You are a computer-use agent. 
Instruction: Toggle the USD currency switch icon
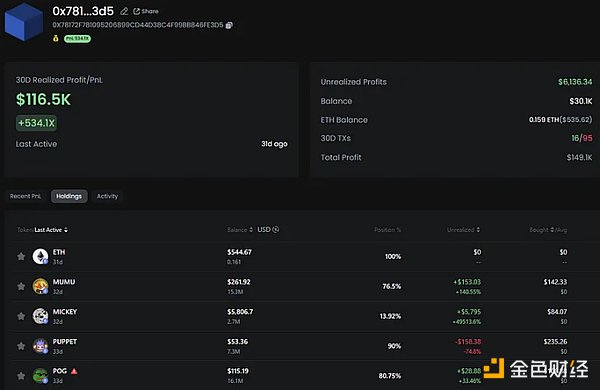pyautogui.click(x=276, y=230)
